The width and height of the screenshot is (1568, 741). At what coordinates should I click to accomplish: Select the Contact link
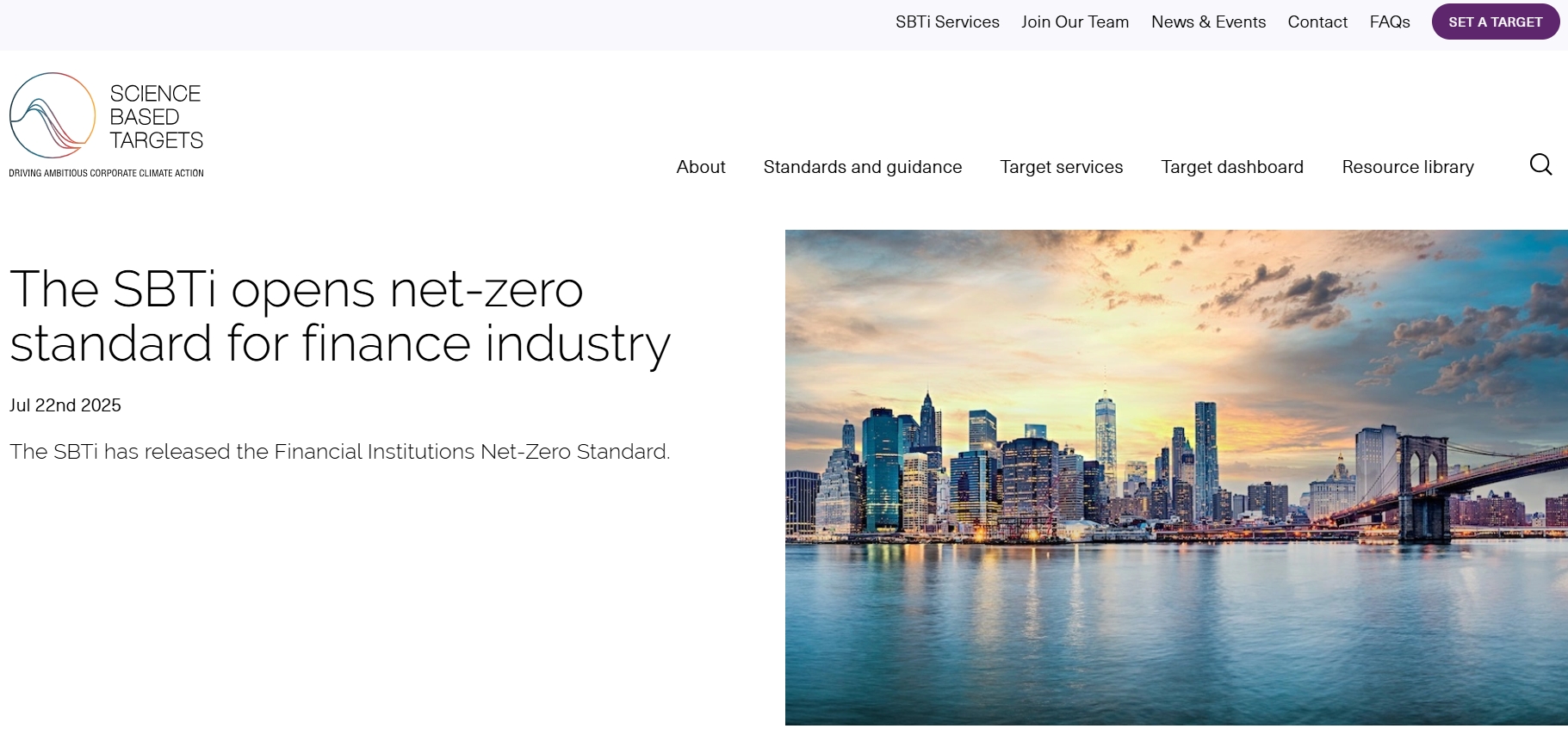pyautogui.click(x=1317, y=22)
